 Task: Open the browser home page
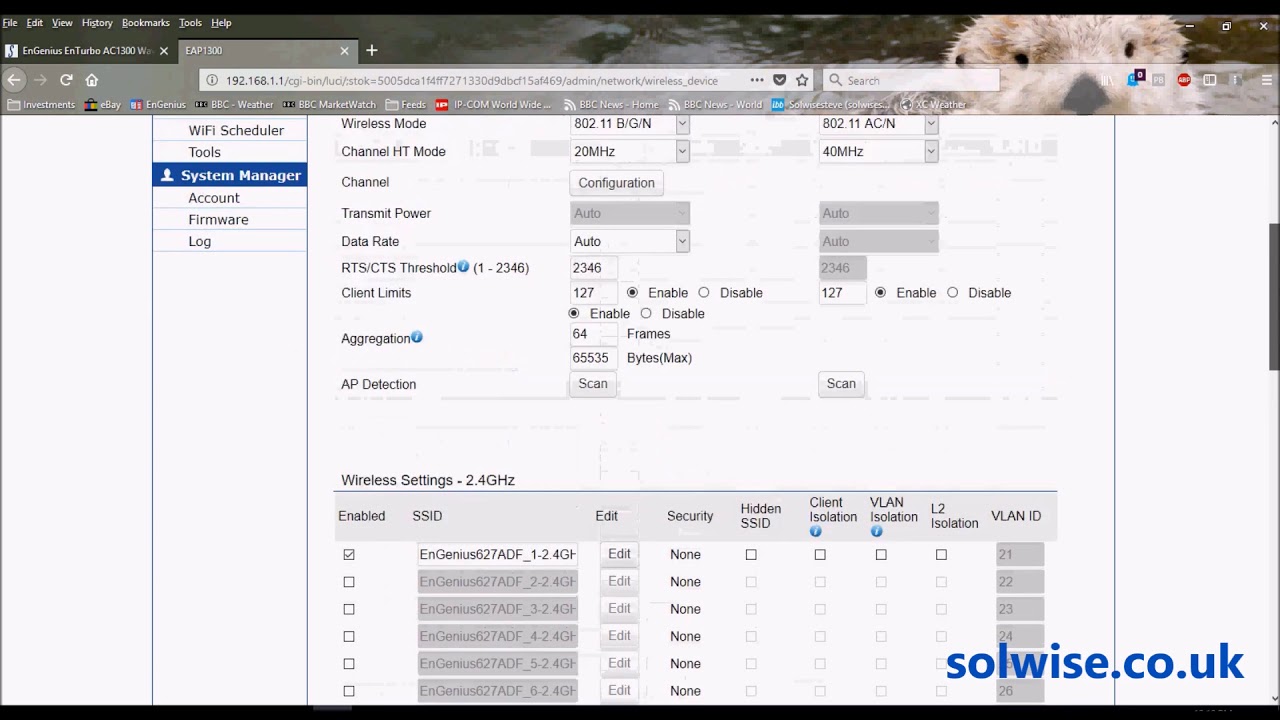coord(91,80)
